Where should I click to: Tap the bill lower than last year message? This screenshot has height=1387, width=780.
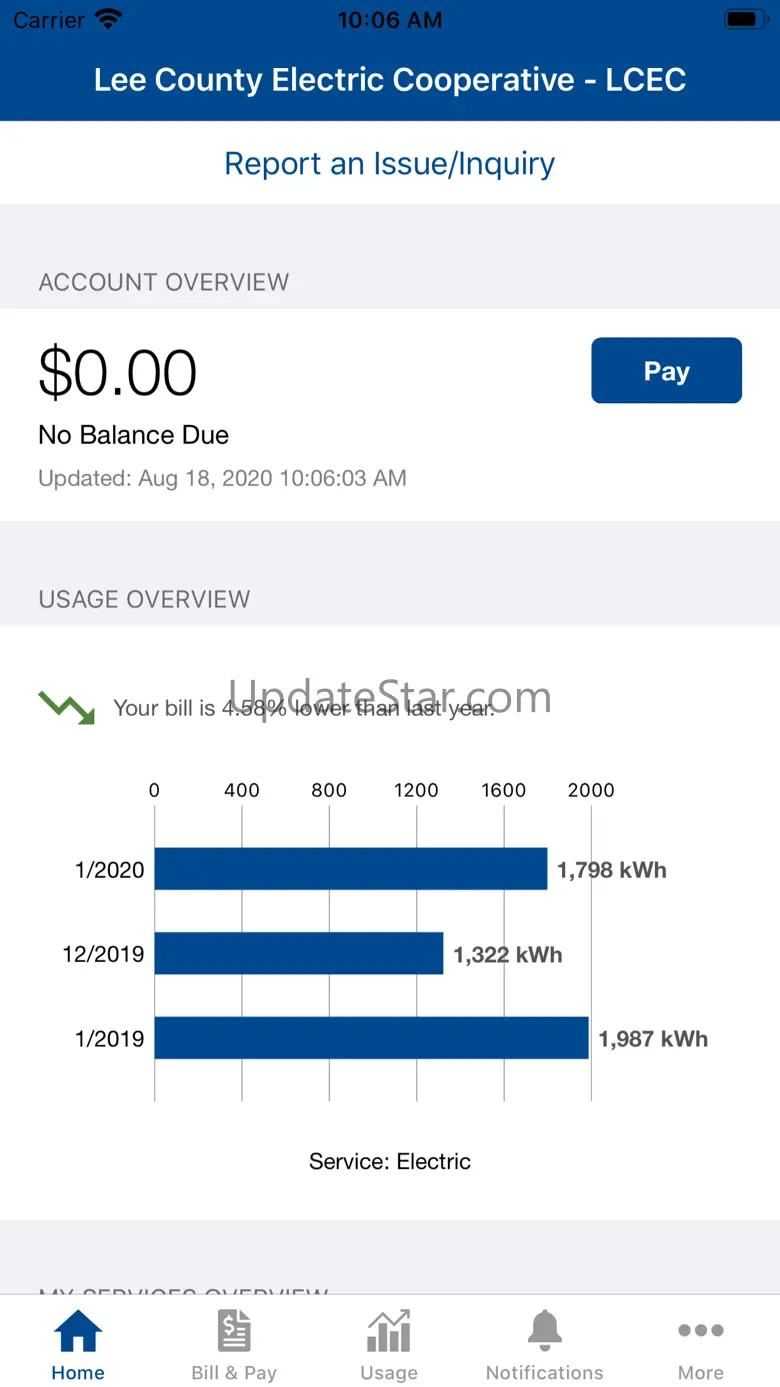pos(304,708)
